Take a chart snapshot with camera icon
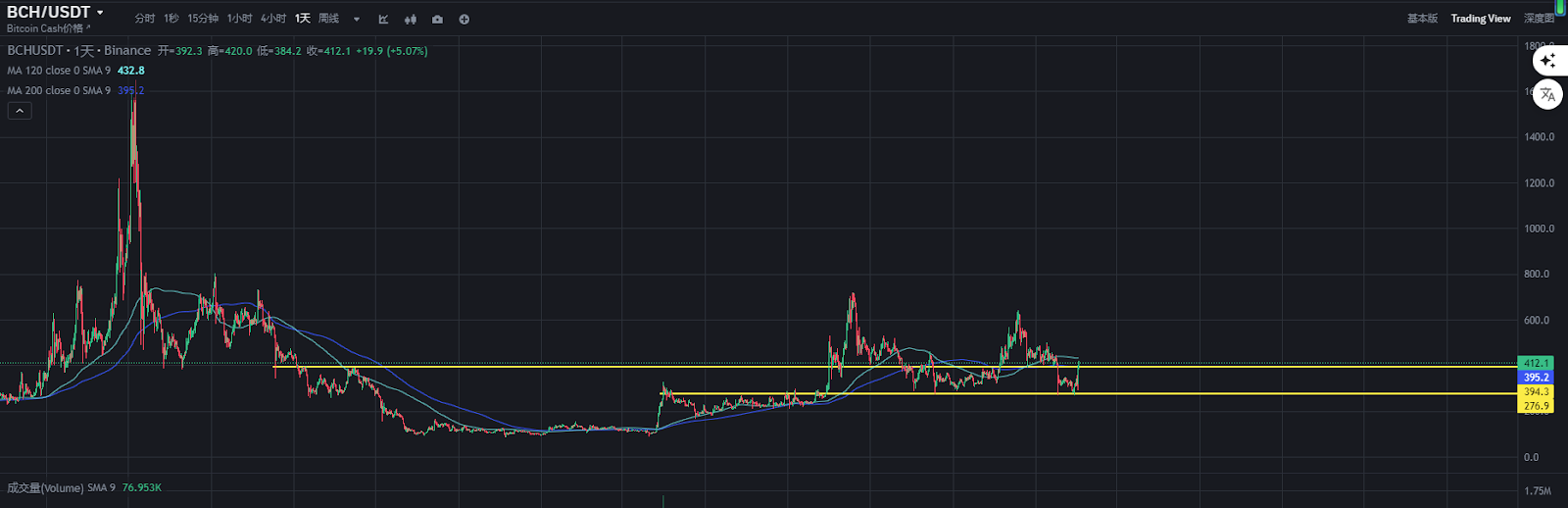1568x508 pixels. 437,19
